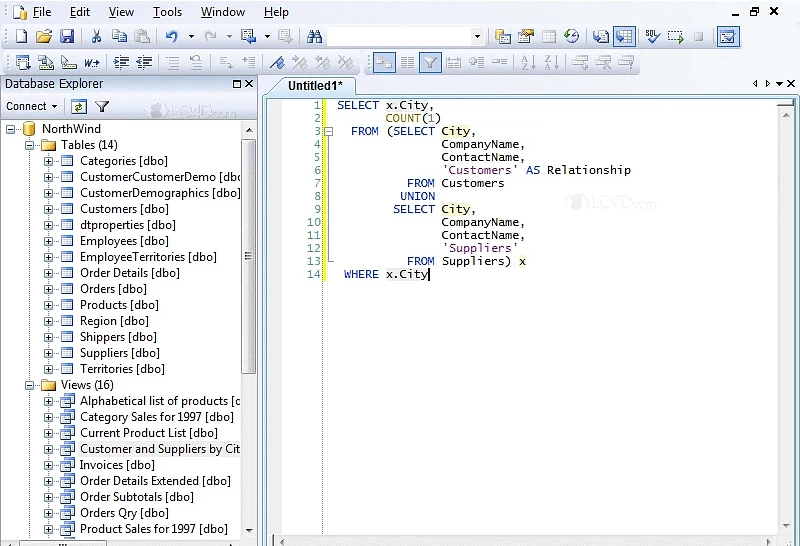Save the script with the floppy icon
The height and width of the screenshot is (546, 800).
67,37
